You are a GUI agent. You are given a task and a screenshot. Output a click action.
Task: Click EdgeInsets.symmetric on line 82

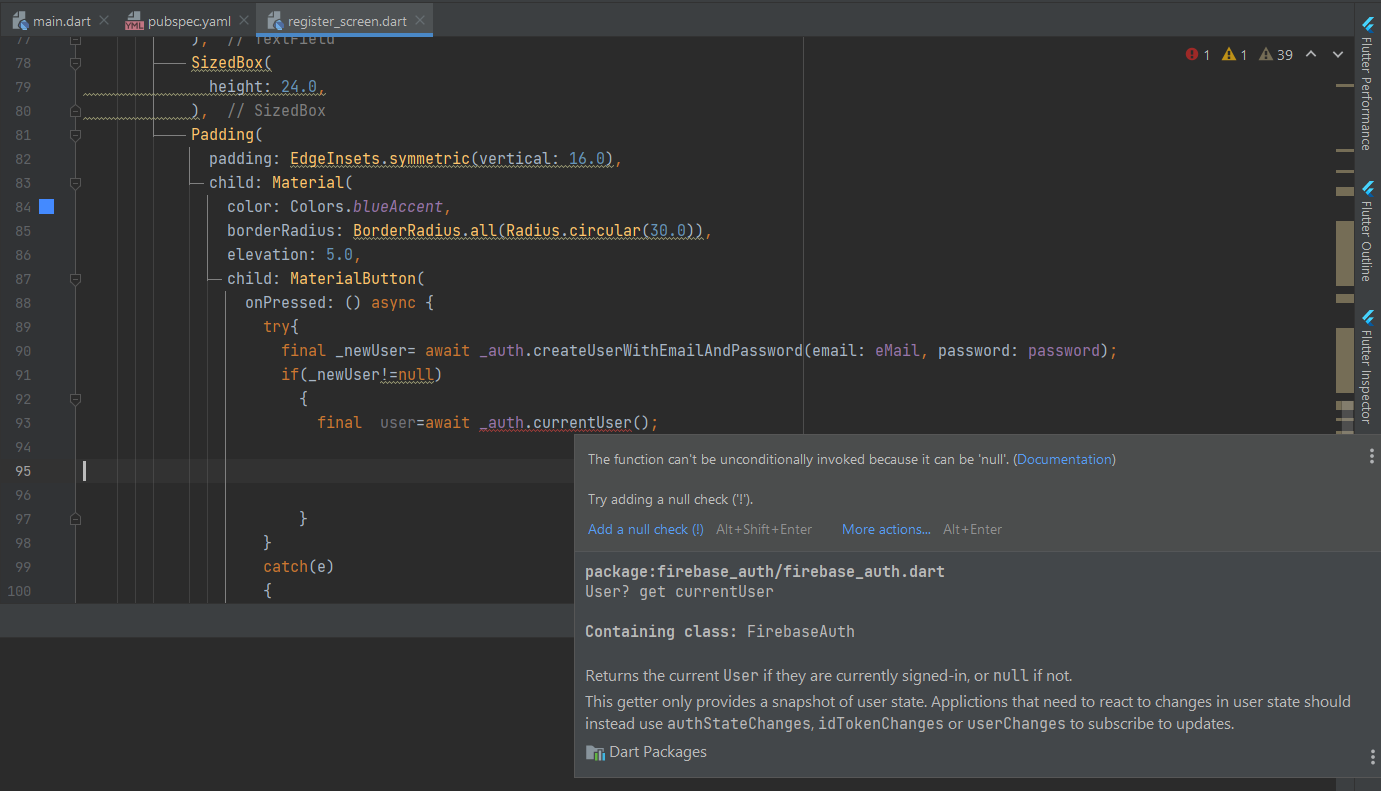coord(380,159)
